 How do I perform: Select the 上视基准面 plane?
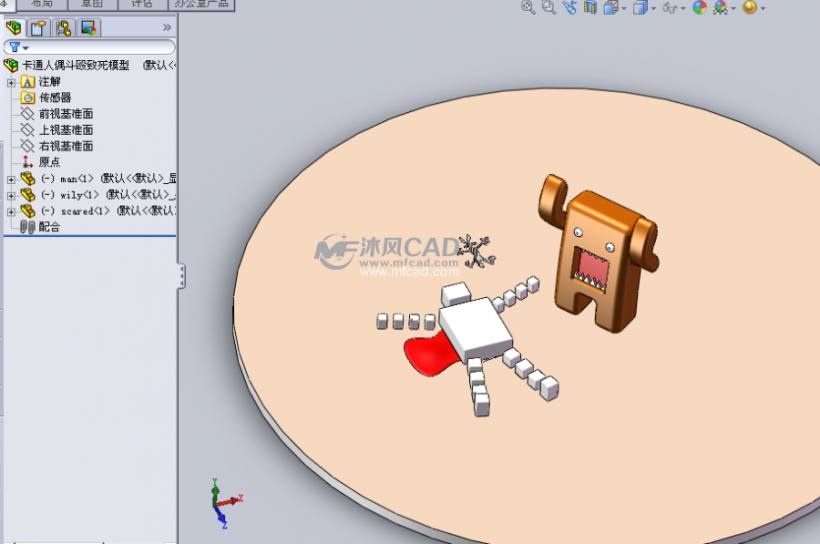pos(66,130)
